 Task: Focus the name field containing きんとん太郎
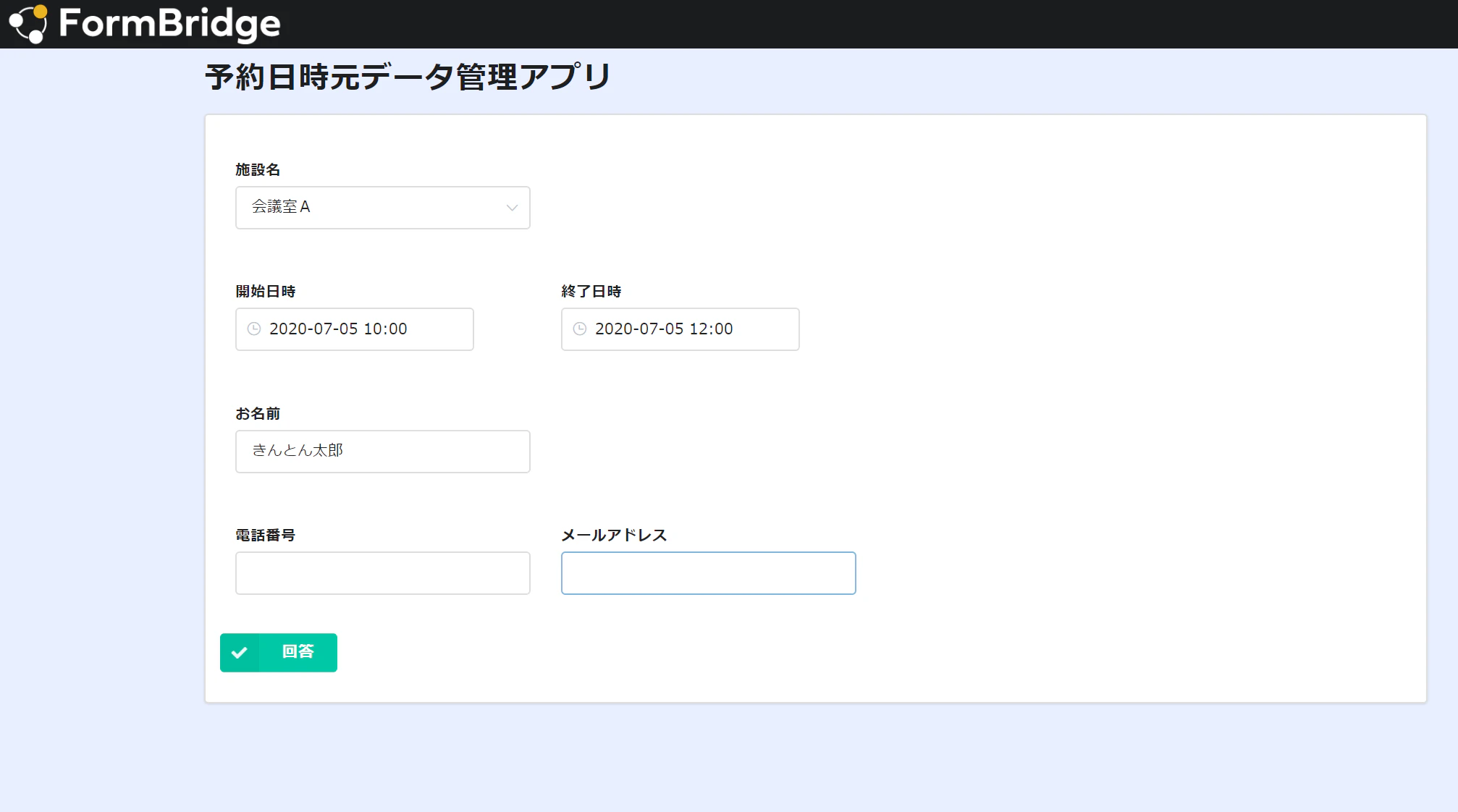click(382, 452)
